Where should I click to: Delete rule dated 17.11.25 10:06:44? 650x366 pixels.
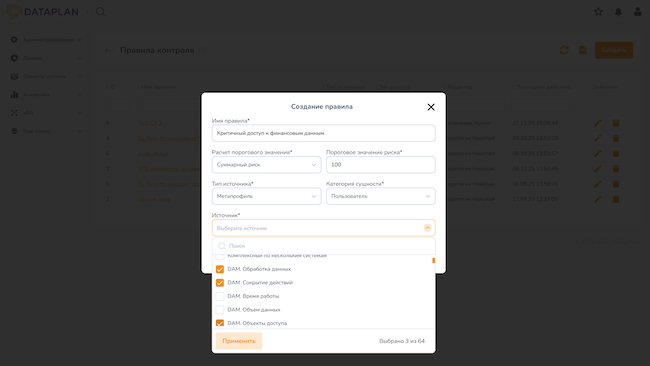[x=616, y=123]
